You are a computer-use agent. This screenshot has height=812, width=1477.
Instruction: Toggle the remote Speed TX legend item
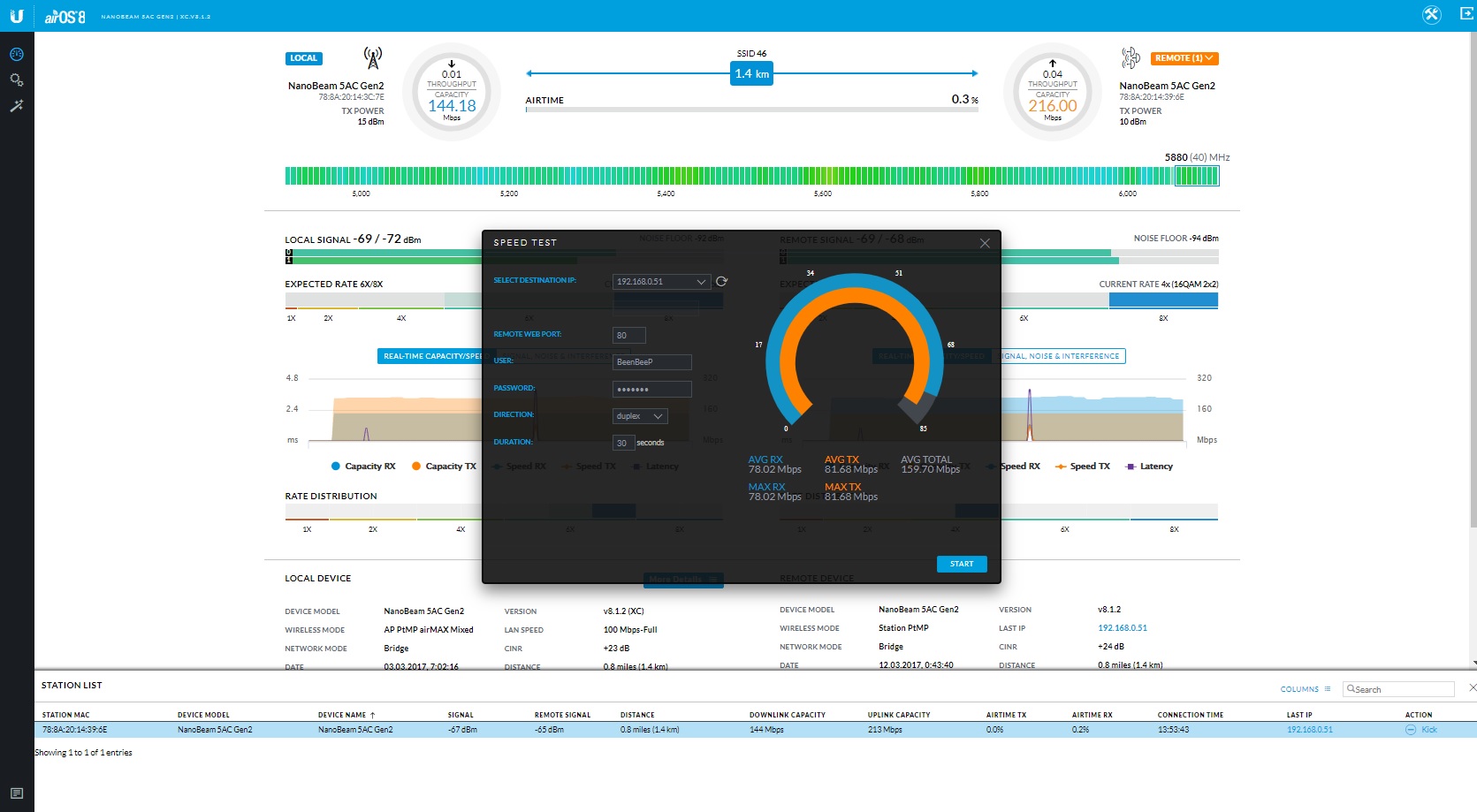1082,467
